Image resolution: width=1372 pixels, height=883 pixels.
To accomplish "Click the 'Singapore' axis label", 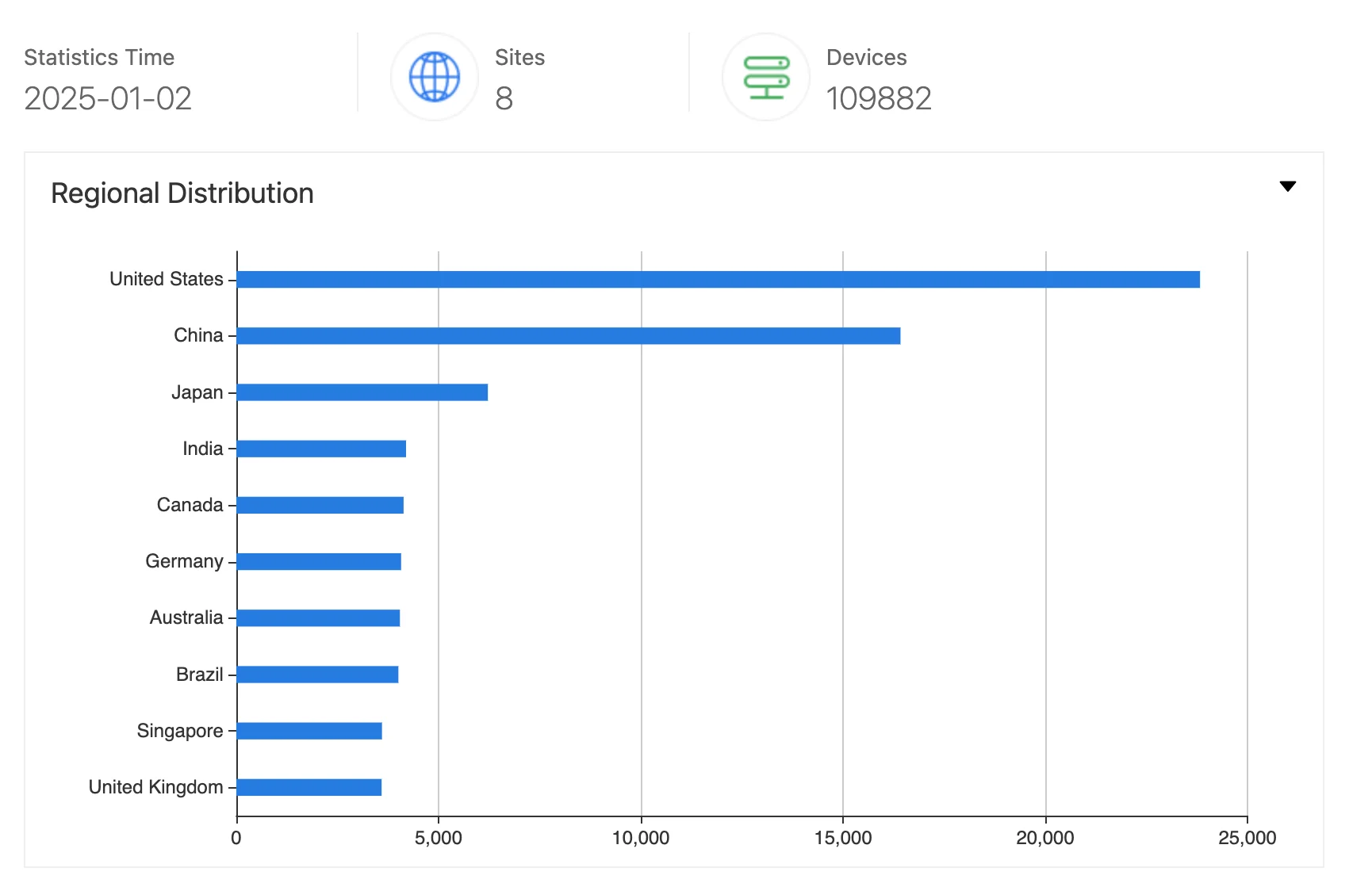I will [x=180, y=731].
